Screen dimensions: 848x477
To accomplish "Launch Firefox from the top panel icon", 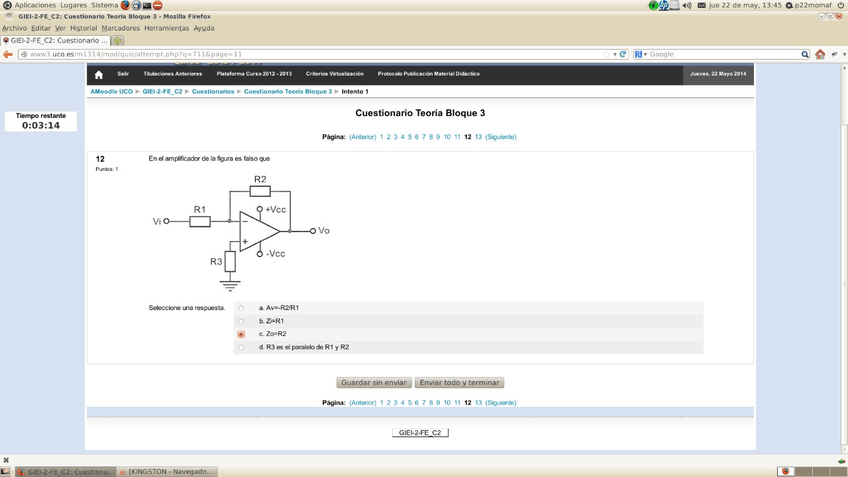I will [125, 6].
